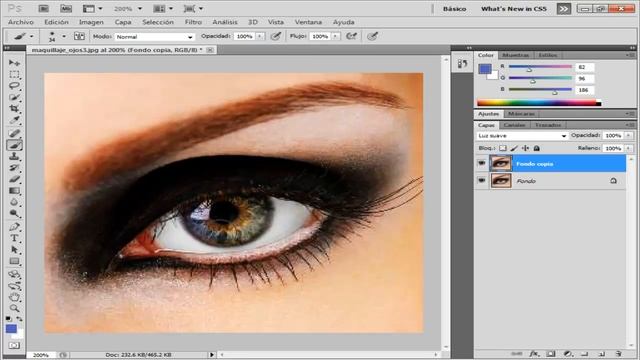Launch Mini Bridge from the application bar

pyautogui.click(x=66, y=9)
